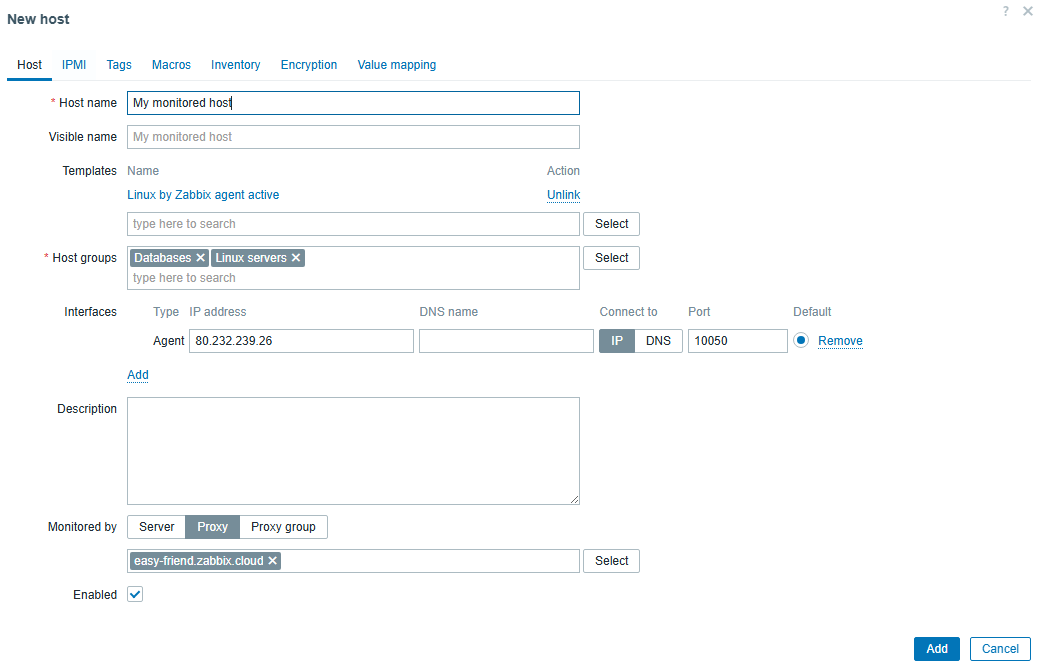
Task: Click the Add button to create host
Action: click(x=936, y=649)
